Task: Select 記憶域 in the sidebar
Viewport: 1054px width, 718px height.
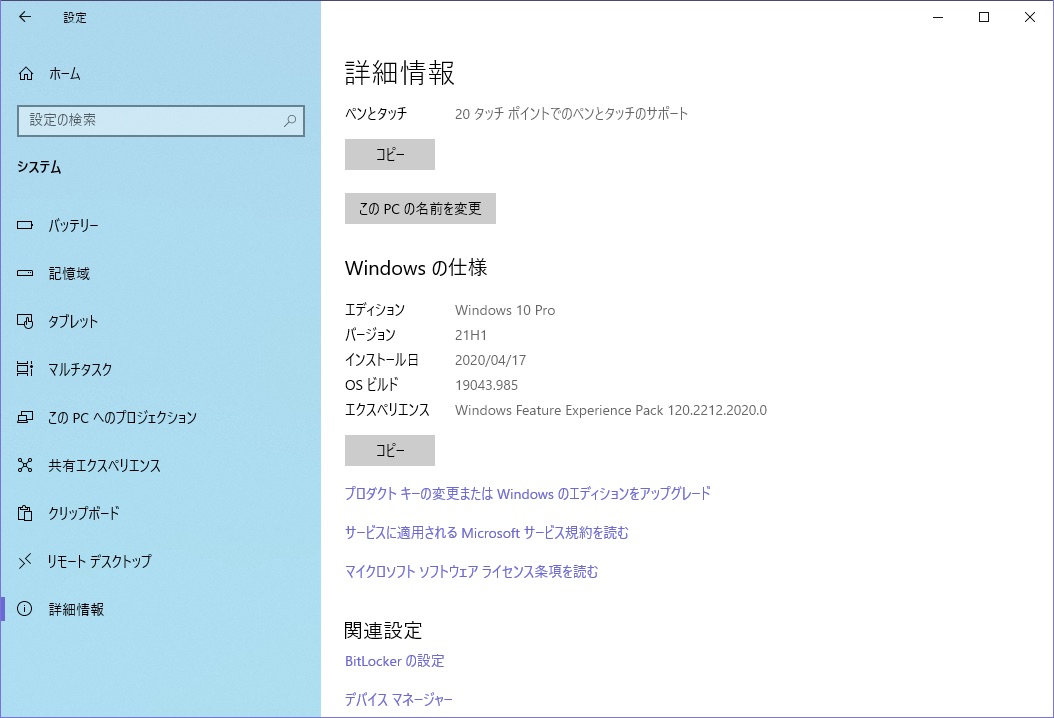Action: [x=69, y=274]
